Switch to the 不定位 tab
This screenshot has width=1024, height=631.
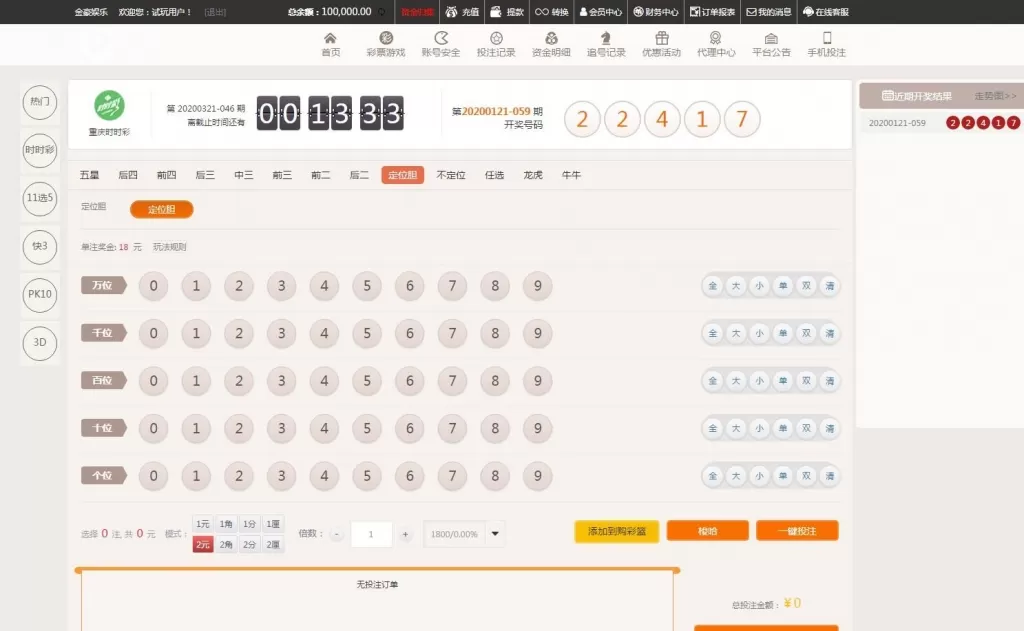click(450, 174)
